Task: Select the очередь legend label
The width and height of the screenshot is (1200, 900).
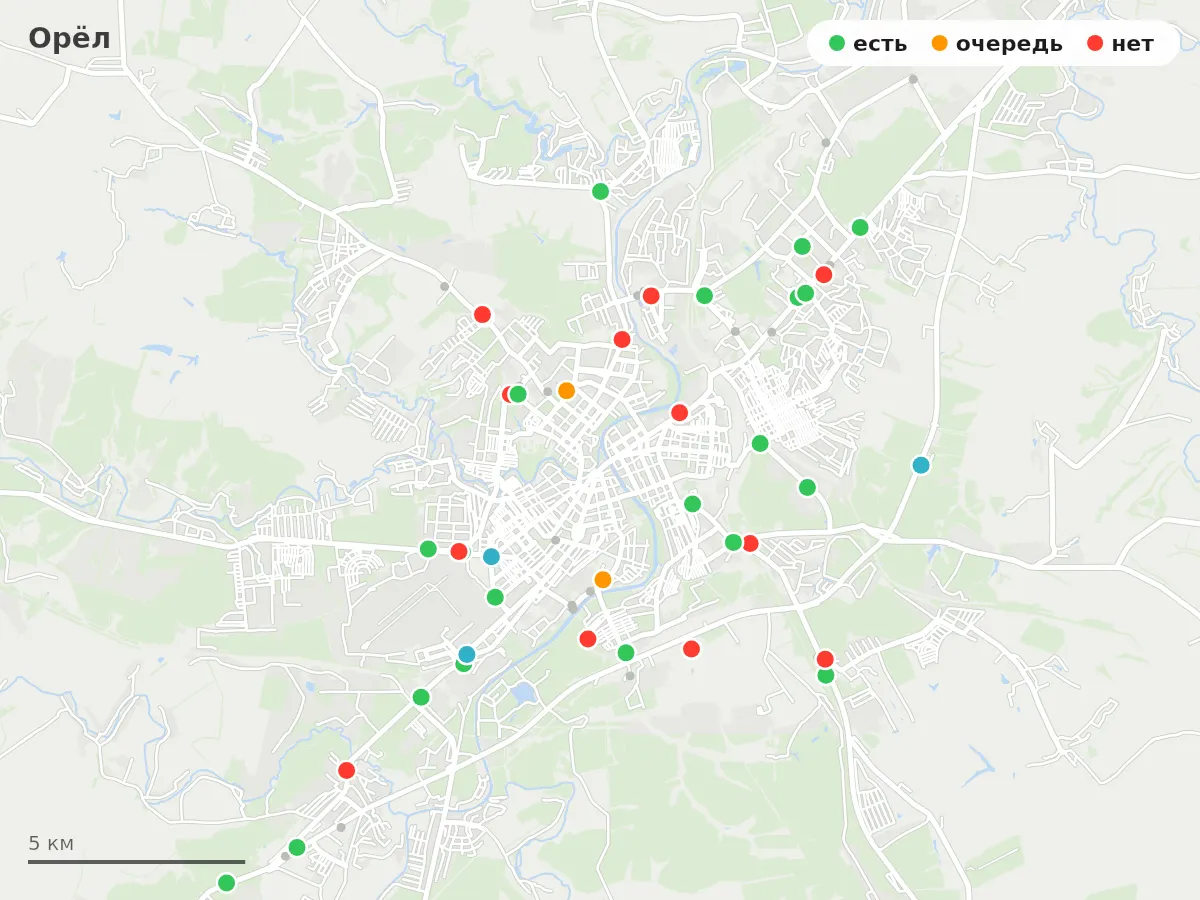Action: pyautogui.click(x=1009, y=44)
